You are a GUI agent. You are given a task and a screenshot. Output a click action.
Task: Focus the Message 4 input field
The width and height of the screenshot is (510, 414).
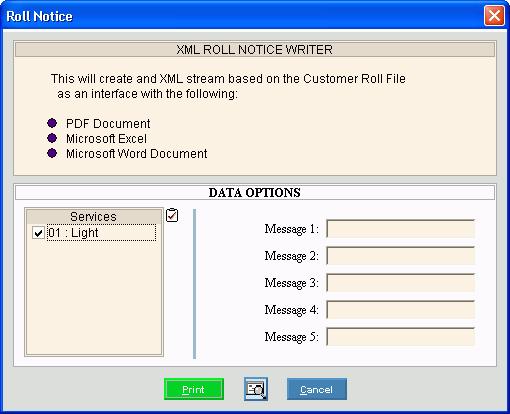[400, 310]
